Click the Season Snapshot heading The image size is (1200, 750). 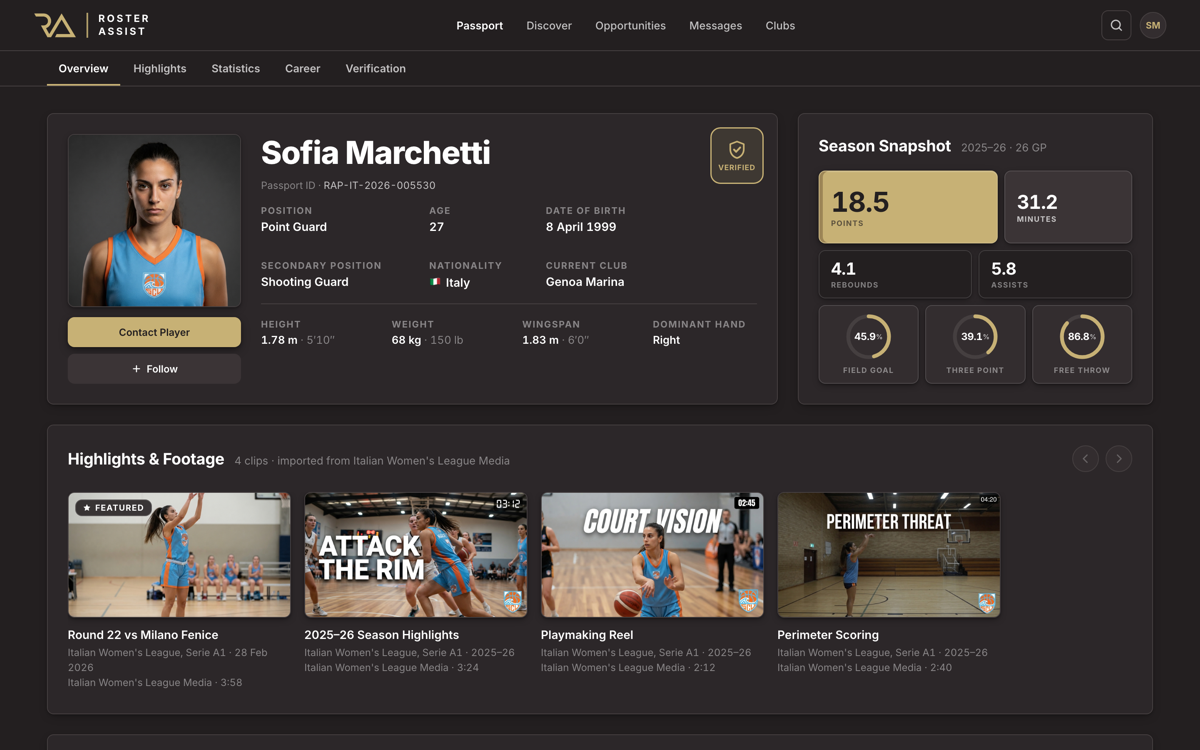[885, 146]
